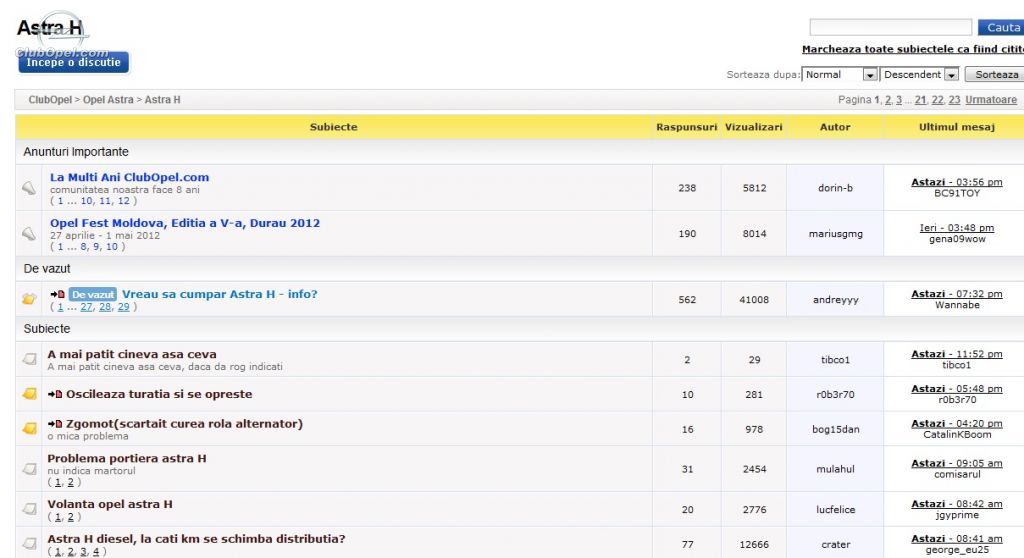Click the La Multi Ani thread status icon

(x=29, y=188)
